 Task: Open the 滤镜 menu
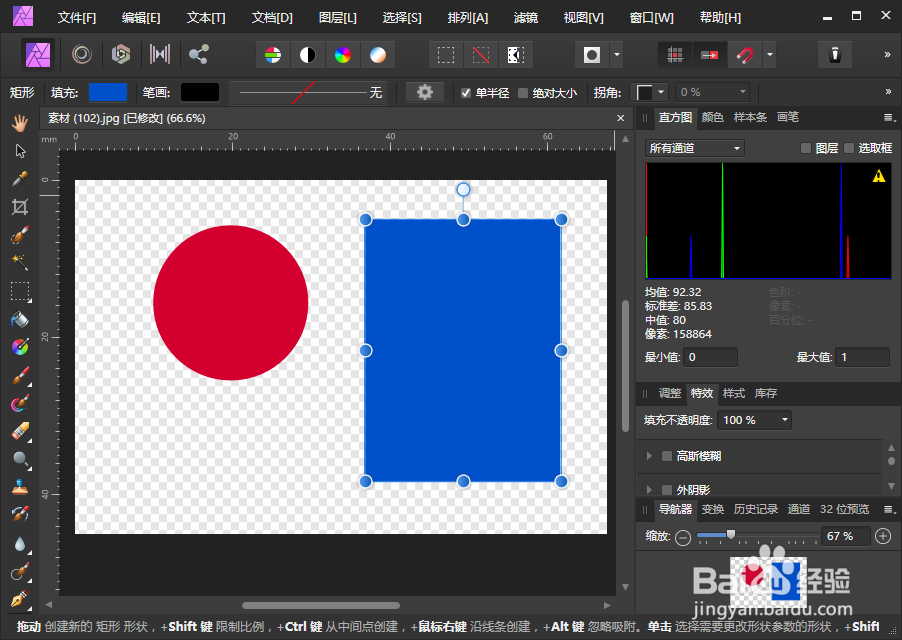point(528,17)
